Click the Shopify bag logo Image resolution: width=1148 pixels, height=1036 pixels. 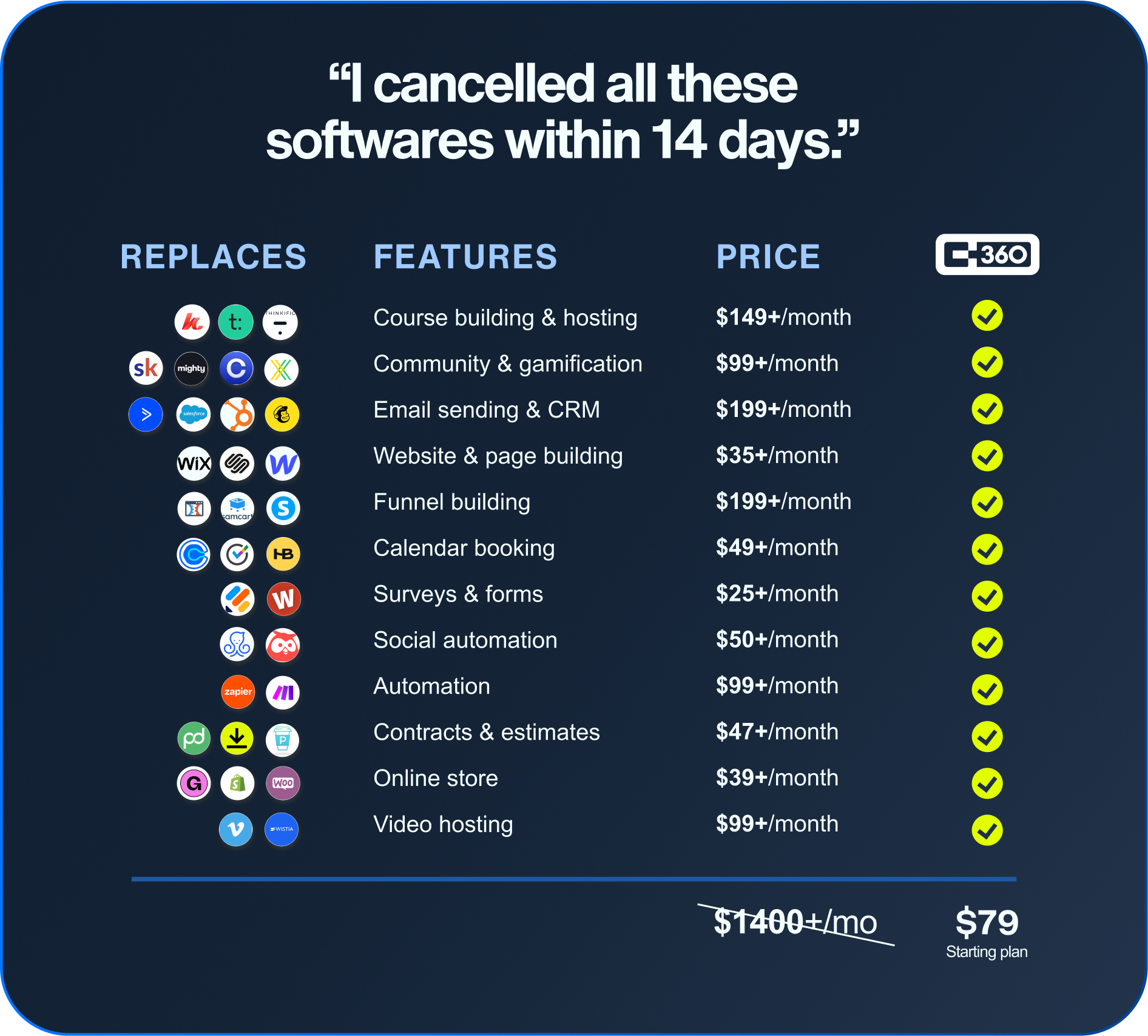pos(237,783)
